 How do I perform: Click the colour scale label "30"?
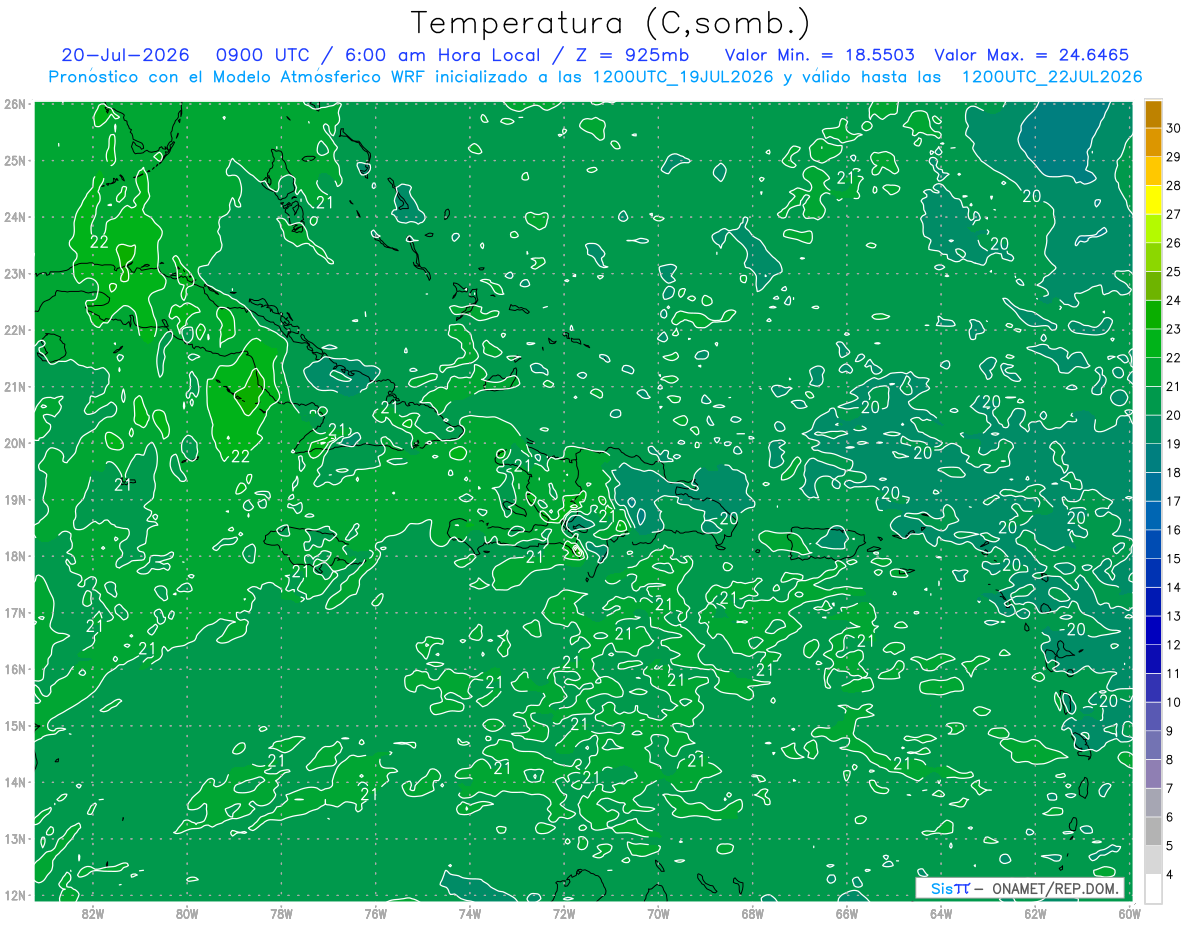pyautogui.click(x=1173, y=128)
